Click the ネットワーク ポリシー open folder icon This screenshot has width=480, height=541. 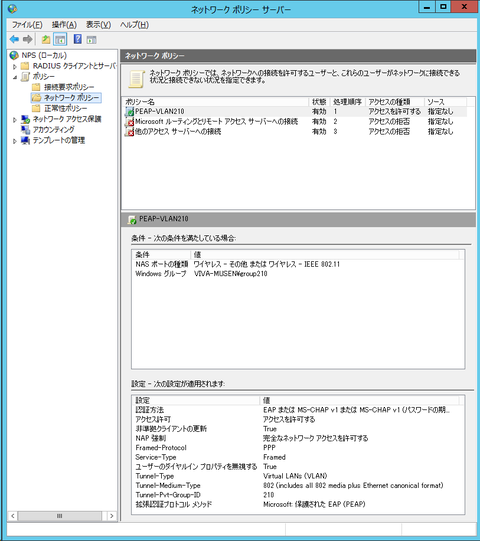pos(36,98)
